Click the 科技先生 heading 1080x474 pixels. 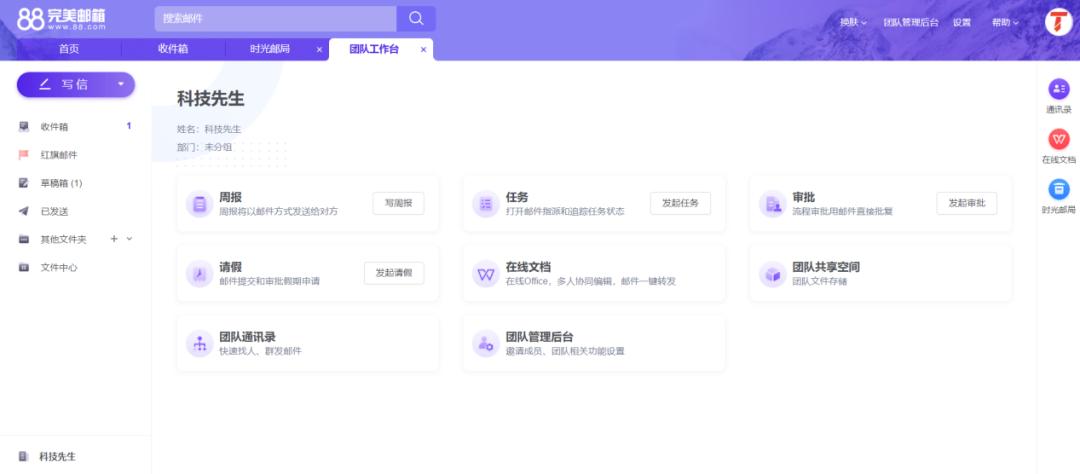pos(211,99)
